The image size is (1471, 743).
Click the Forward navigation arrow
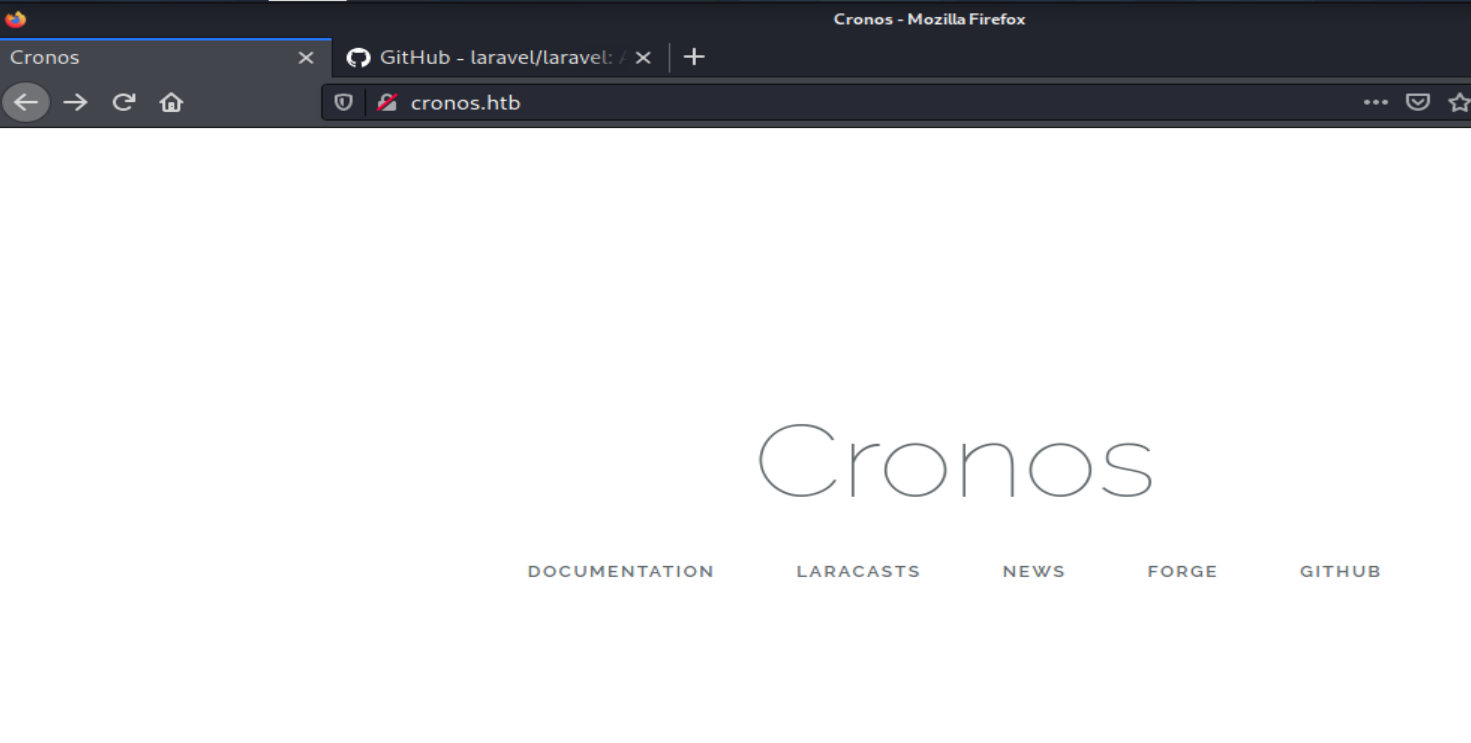coord(75,102)
